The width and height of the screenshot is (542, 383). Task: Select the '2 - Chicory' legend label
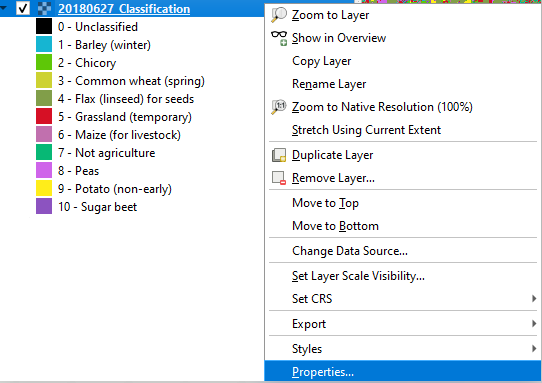click(x=87, y=63)
